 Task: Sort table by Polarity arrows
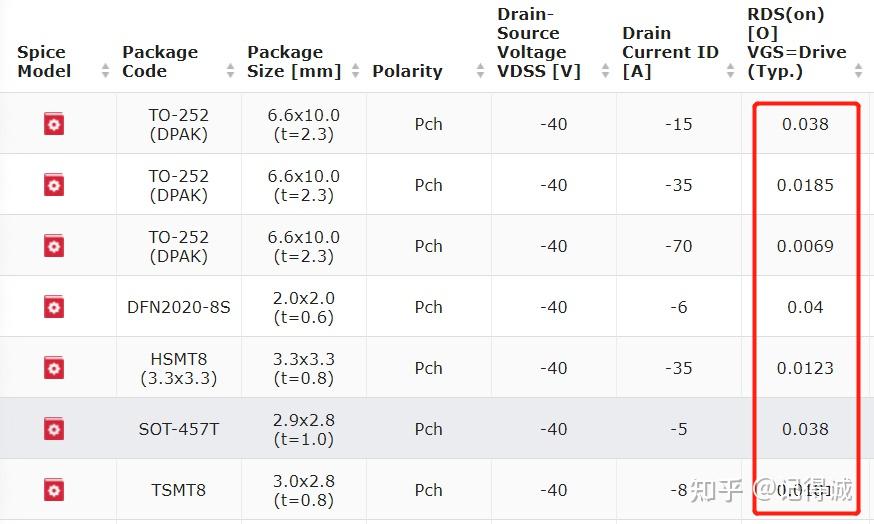pos(481,71)
